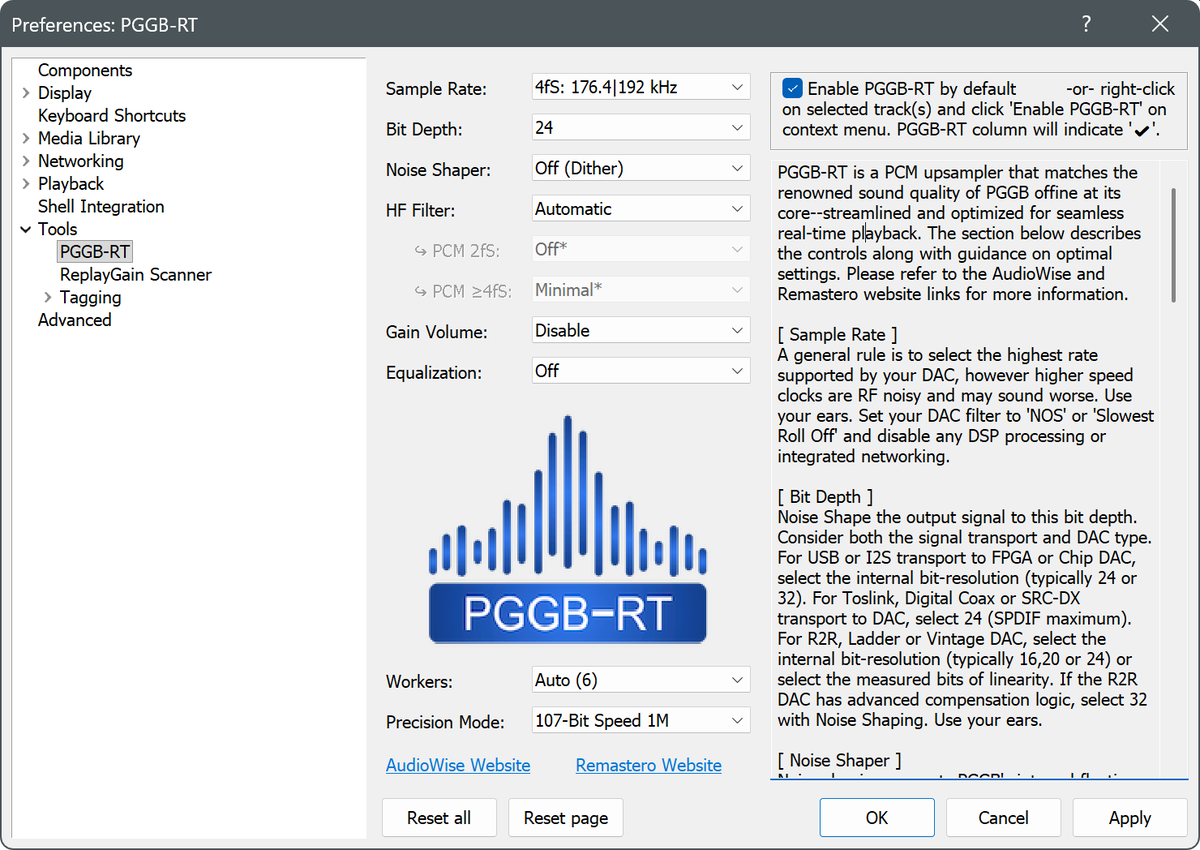The image size is (1200, 850).
Task: Select Components in preferences tree
Action: [x=85, y=70]
